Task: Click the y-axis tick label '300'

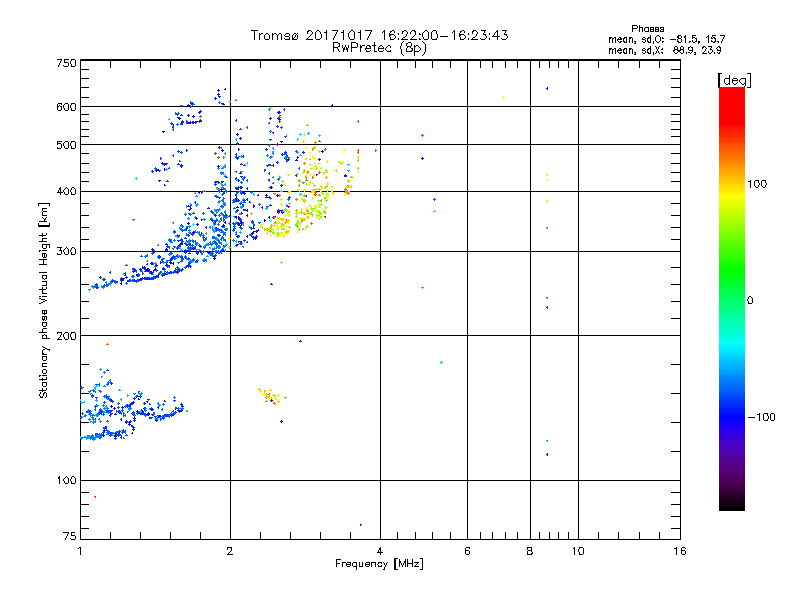Action: pos(66,252)
